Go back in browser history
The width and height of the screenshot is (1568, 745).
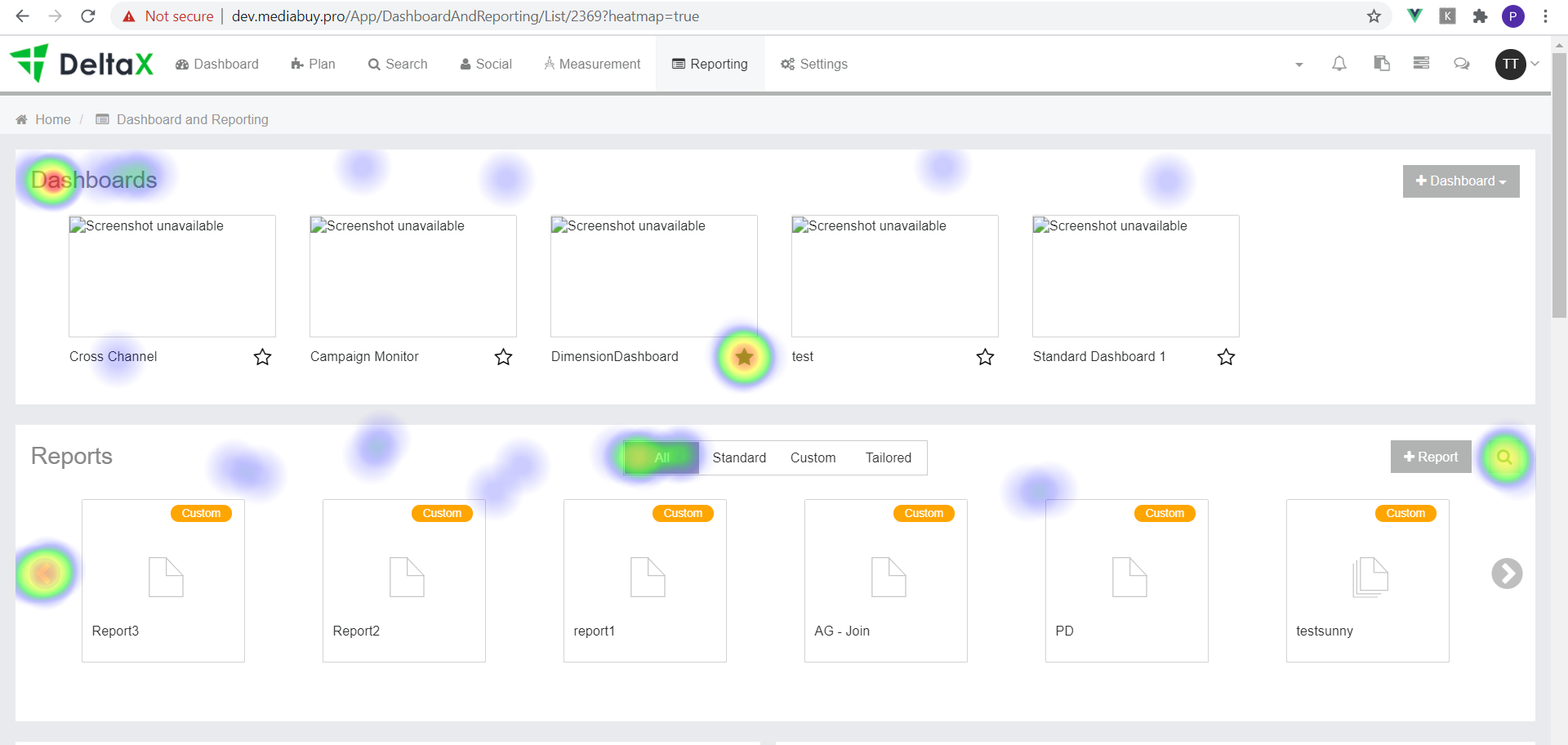point(23,16)
